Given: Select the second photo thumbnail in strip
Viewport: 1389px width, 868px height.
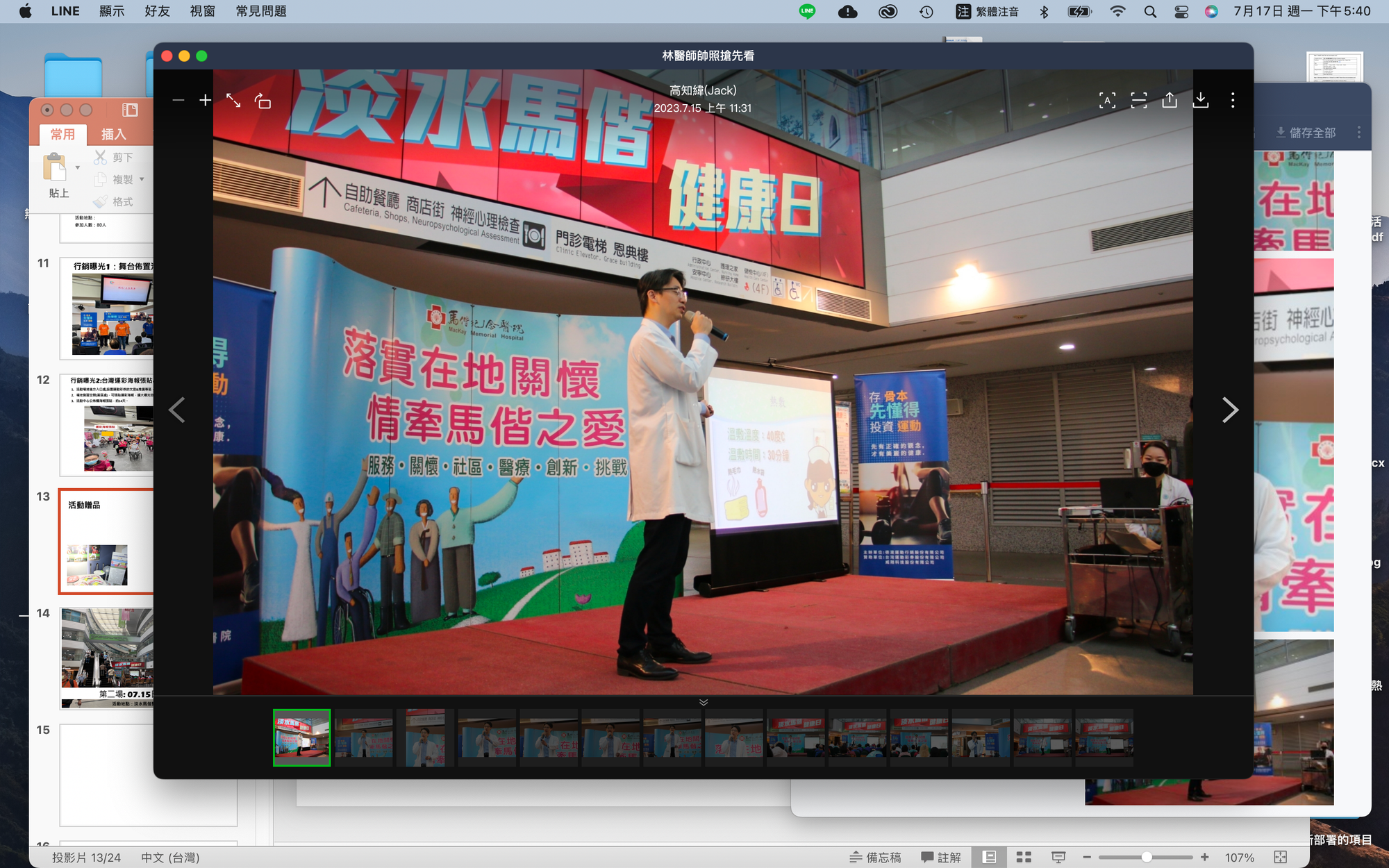Looking at the screenshot, I should pos(363,737).
